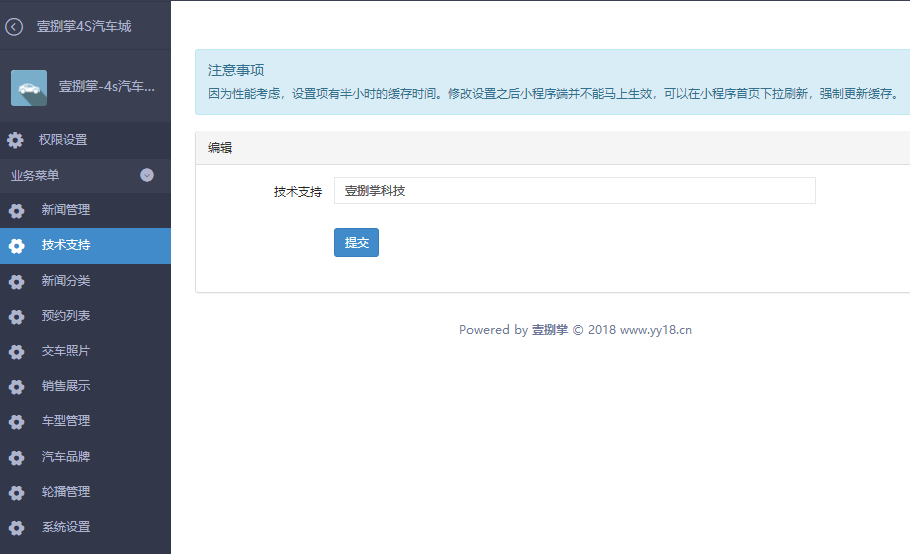The image size is (910, 554).
Task: Click the gear icon next to 新闻分类
Action: 16,281
